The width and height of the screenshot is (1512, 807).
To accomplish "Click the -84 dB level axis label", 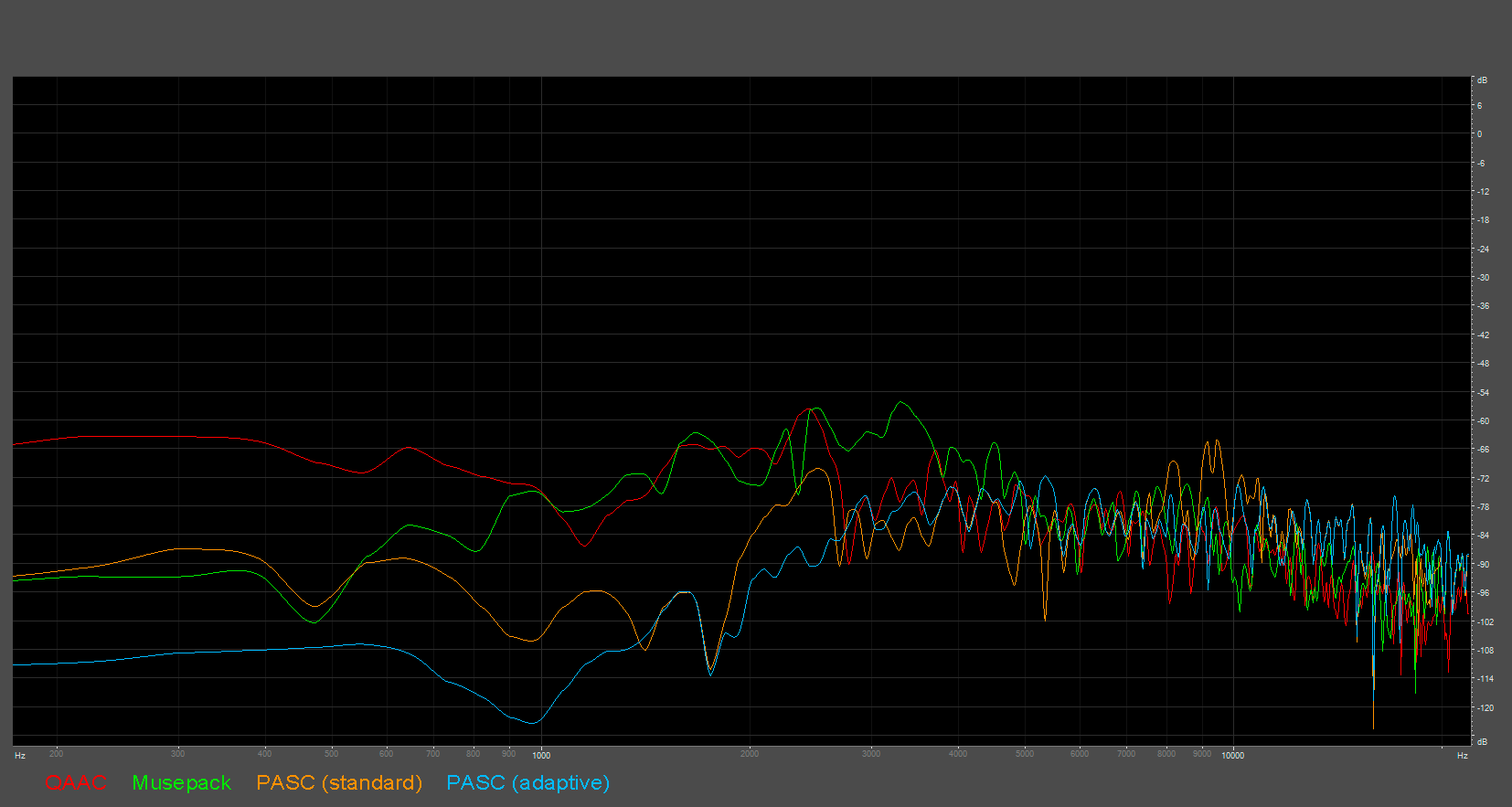I will (x=1483, y=536).
